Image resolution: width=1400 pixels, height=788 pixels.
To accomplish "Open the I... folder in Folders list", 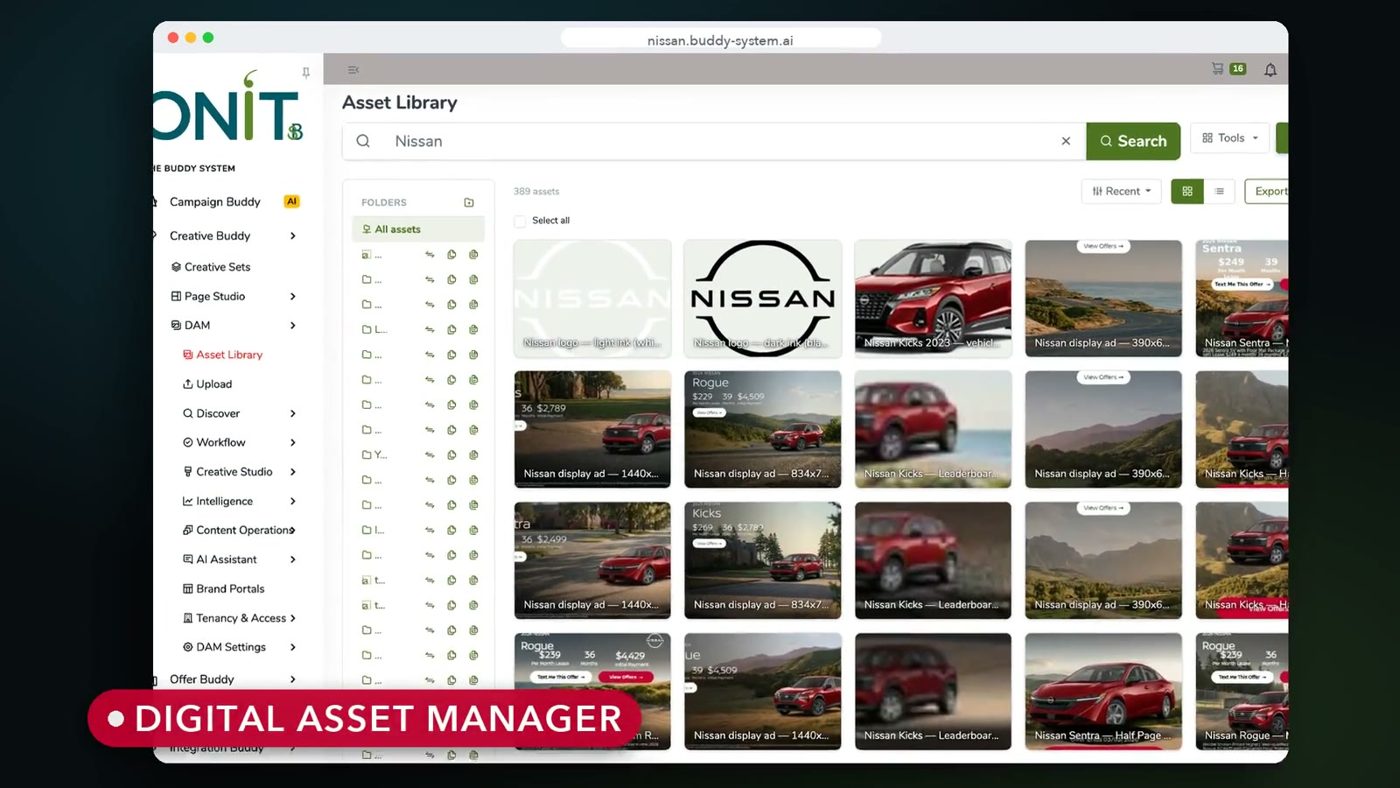I will (373, 530).
